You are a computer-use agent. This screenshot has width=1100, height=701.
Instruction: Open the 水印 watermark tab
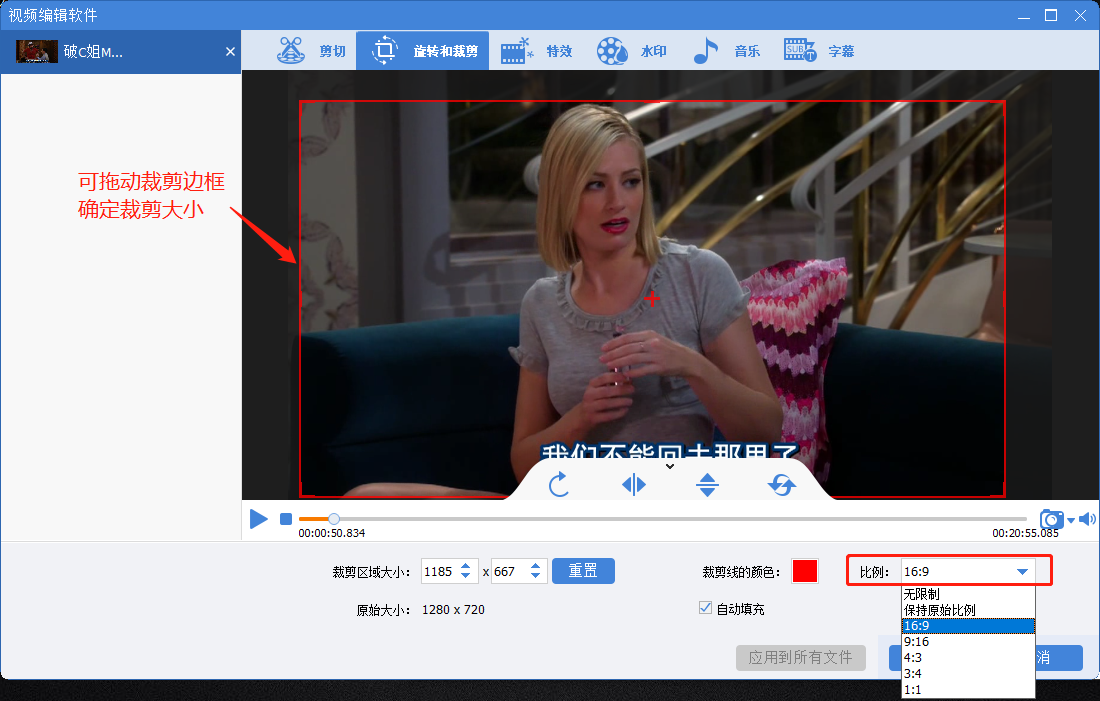631,51
